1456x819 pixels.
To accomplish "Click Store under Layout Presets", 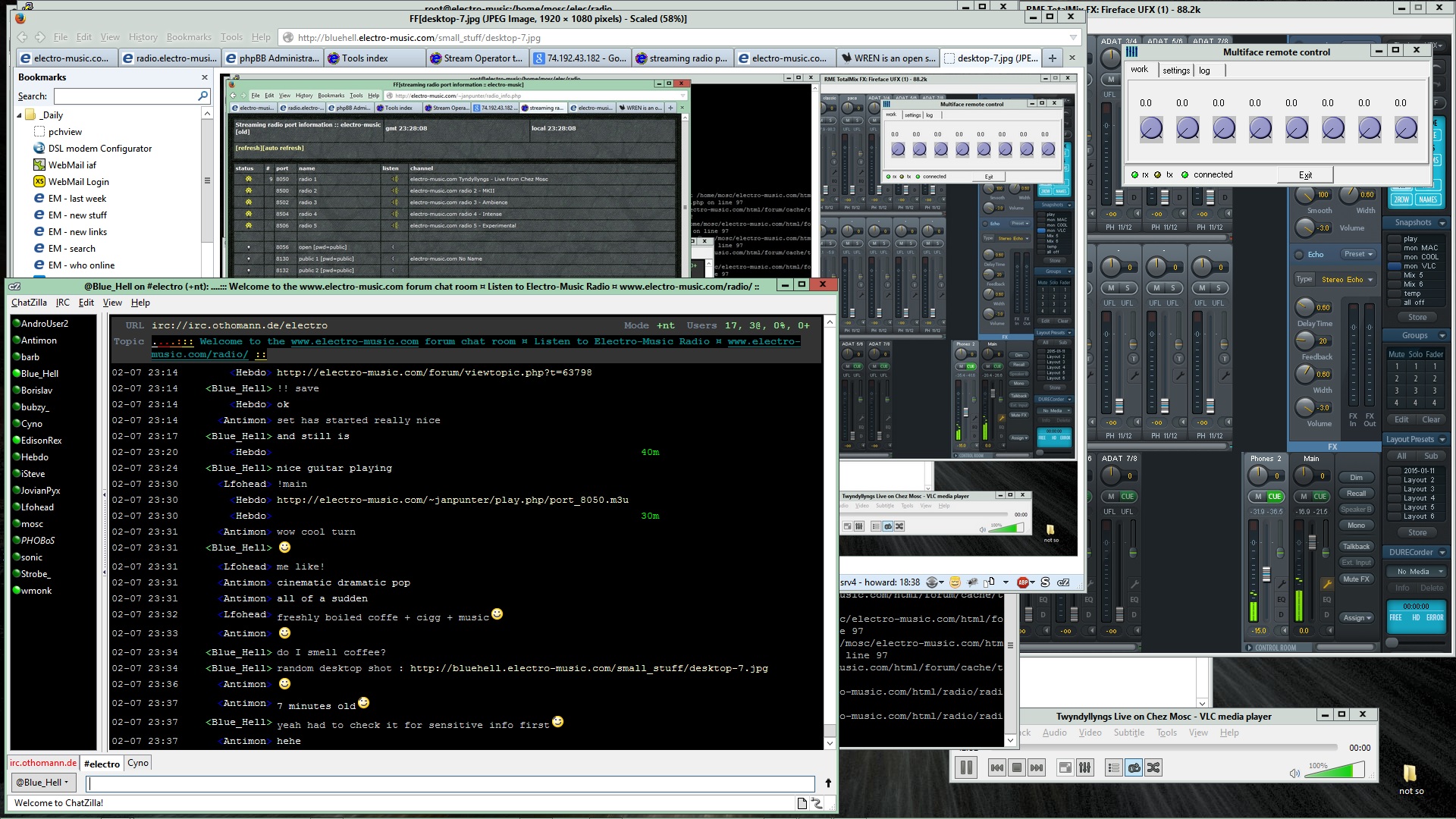I will pos(1417,533).
